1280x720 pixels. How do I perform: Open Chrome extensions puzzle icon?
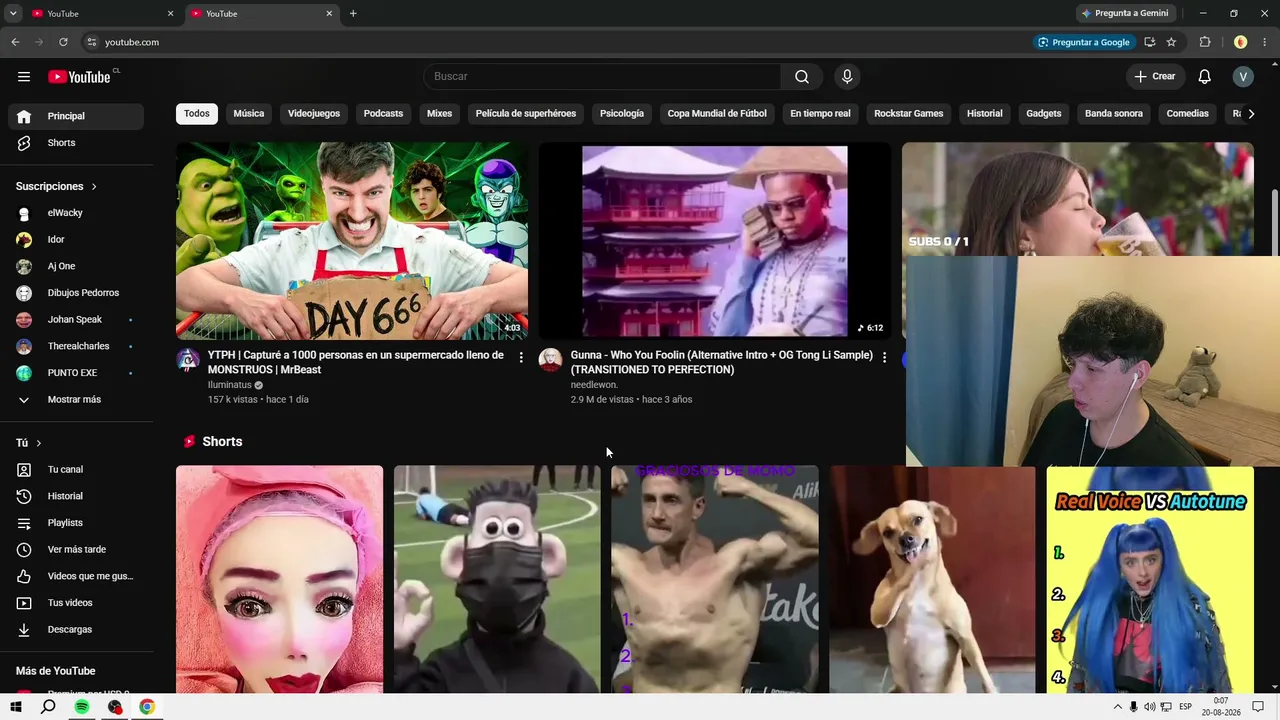pyautogui.click(x=1205, y=42)
